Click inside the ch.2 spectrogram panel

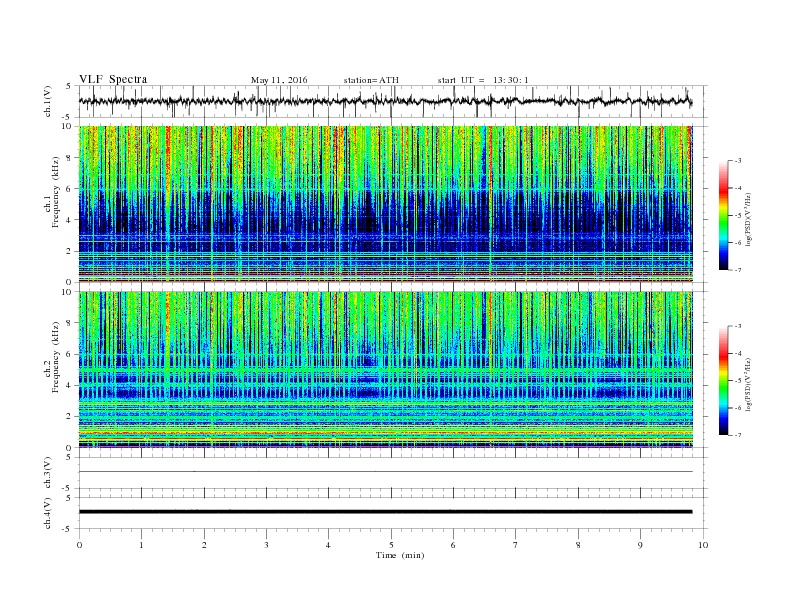385,370
